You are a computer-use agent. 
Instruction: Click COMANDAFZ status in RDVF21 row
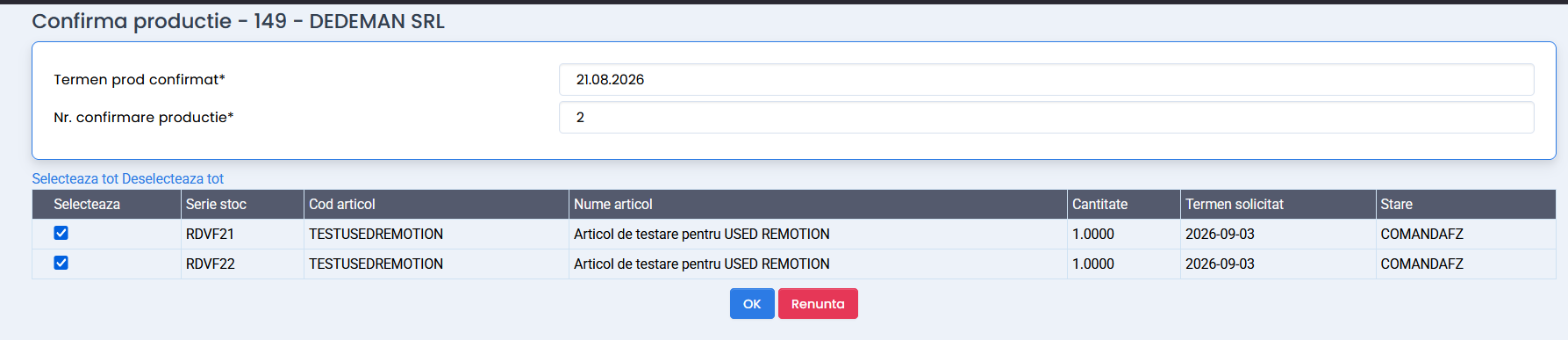click(x=1421, y=234)
